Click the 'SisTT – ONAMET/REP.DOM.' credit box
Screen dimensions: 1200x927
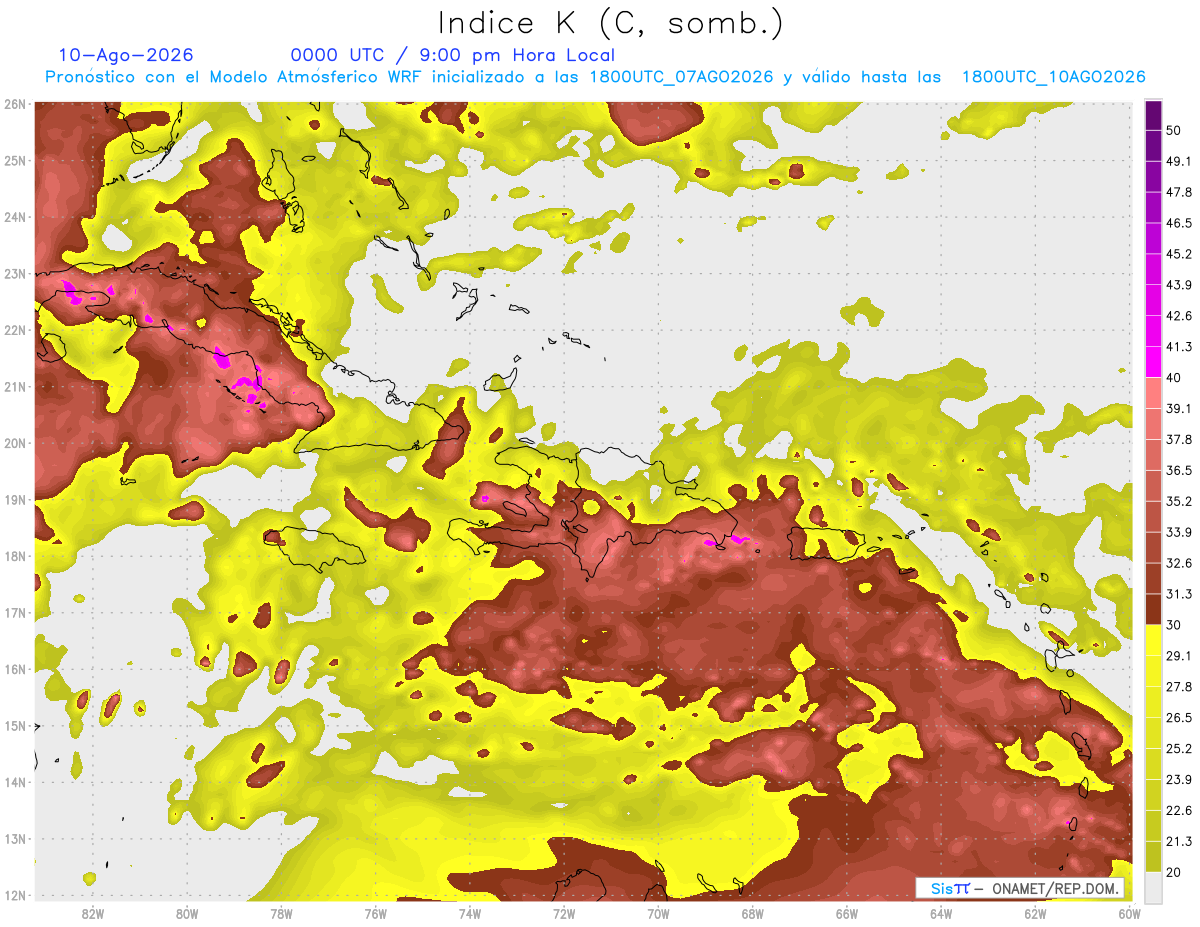pyautogui.click(x=1020, y=888)
